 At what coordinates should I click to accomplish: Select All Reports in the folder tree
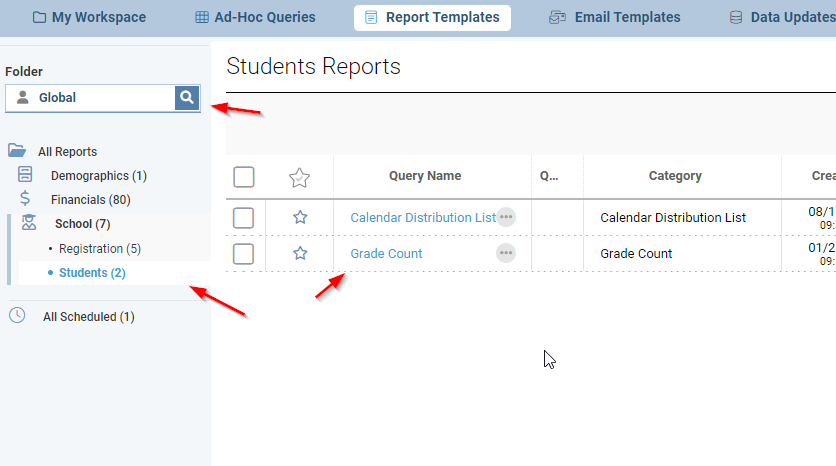pos(67,151)
